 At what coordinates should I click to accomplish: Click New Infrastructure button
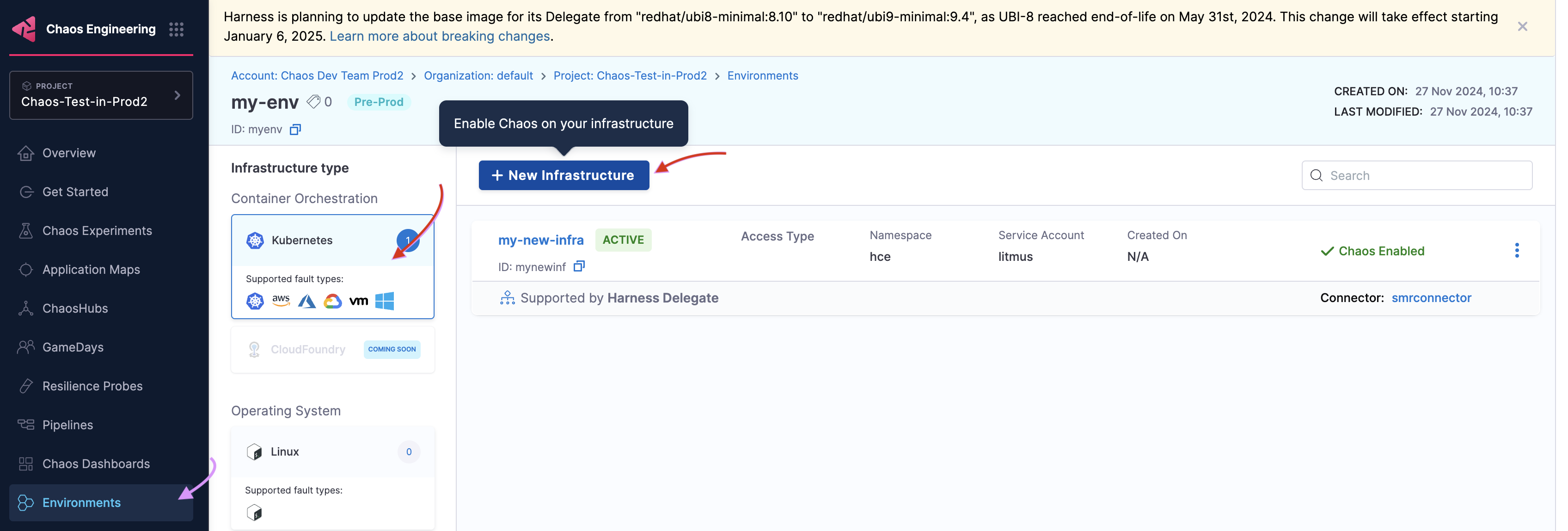coord(563,175)
